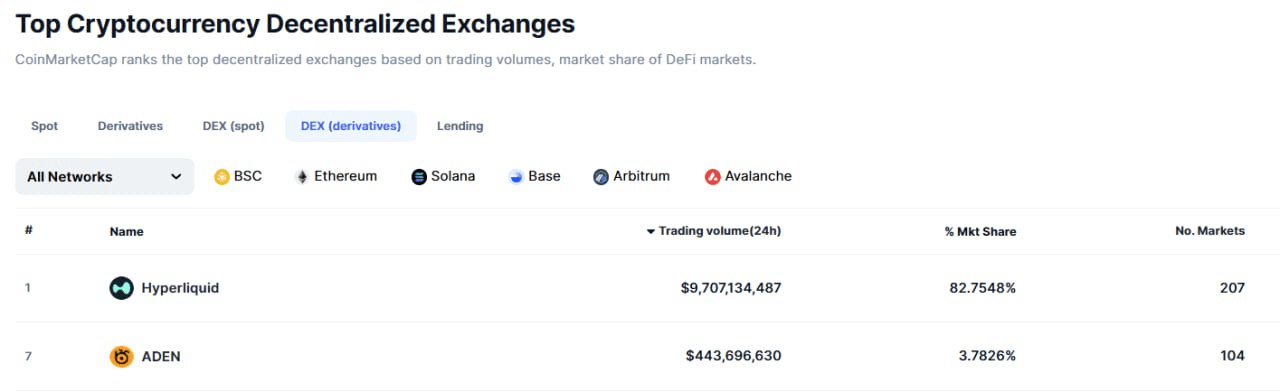This screenshot has width=1280, height=392.
Task: Select the DEX (derivatives) tab
Action: coord(351,126)
